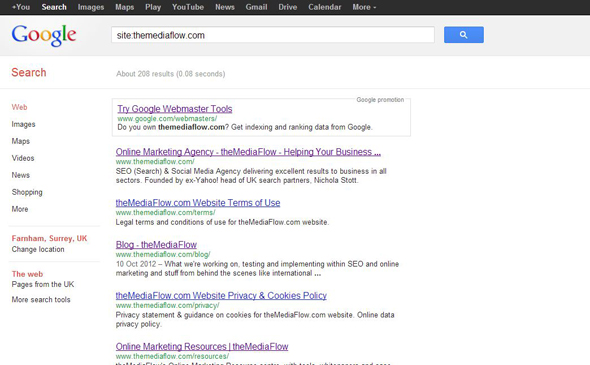Click the www.themediaflow.com/terms/ URL text
This screenshot has height=365, width=590.
coord(165,212)
